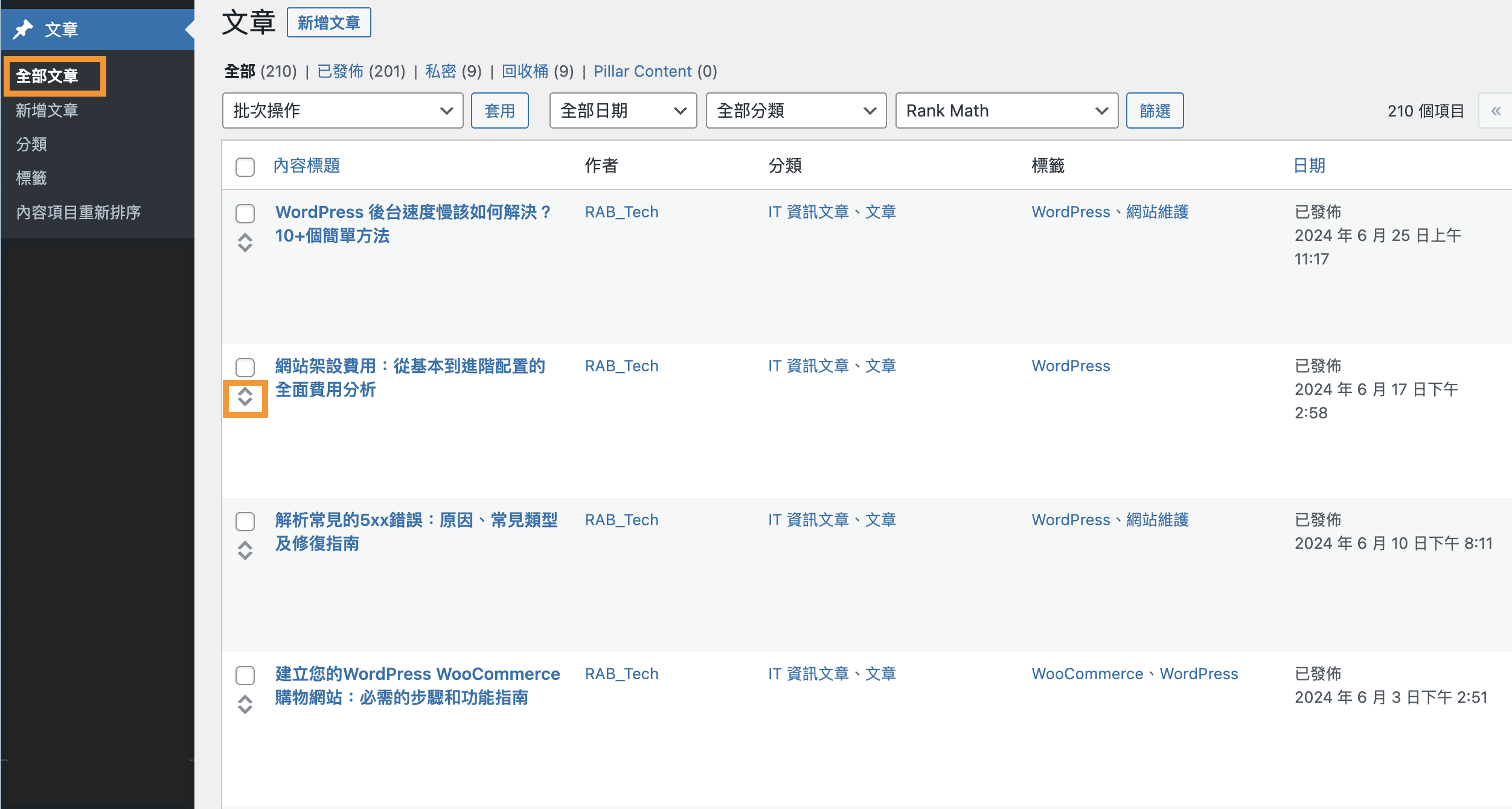Open 內容項目重新排序 sidebar menu item

(78, 213)
